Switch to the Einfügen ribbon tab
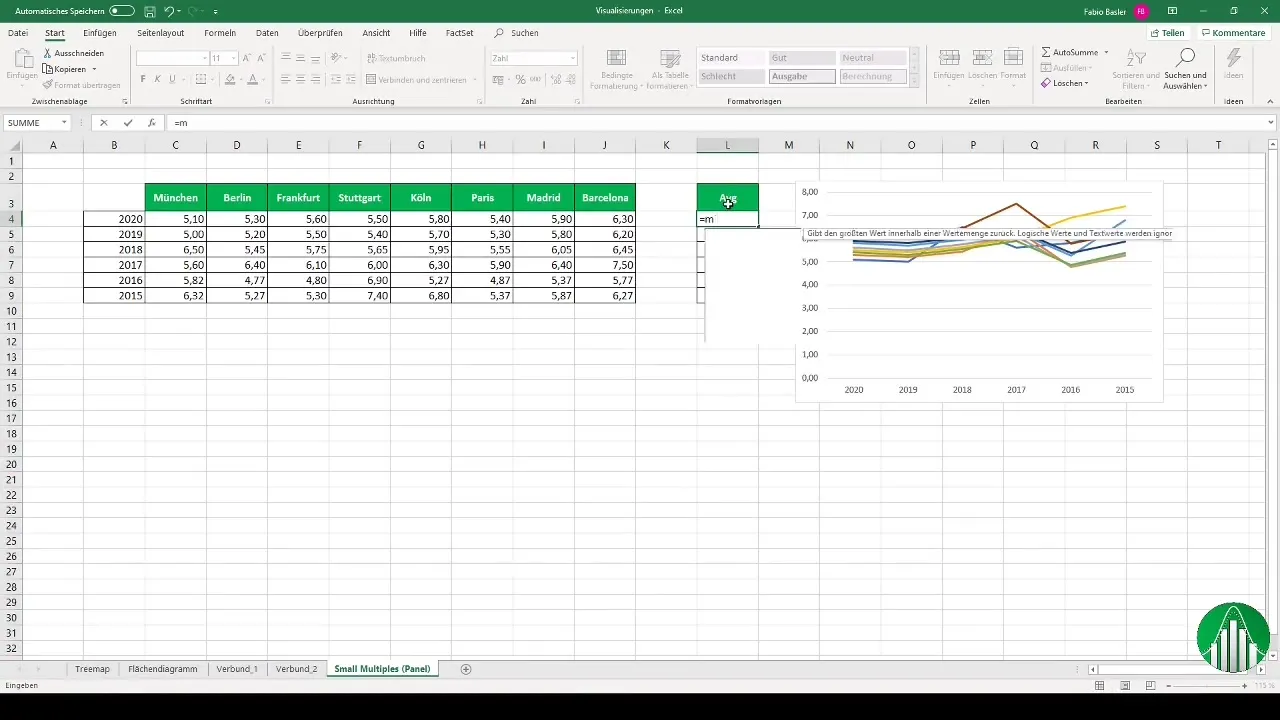 click(100, 33)
